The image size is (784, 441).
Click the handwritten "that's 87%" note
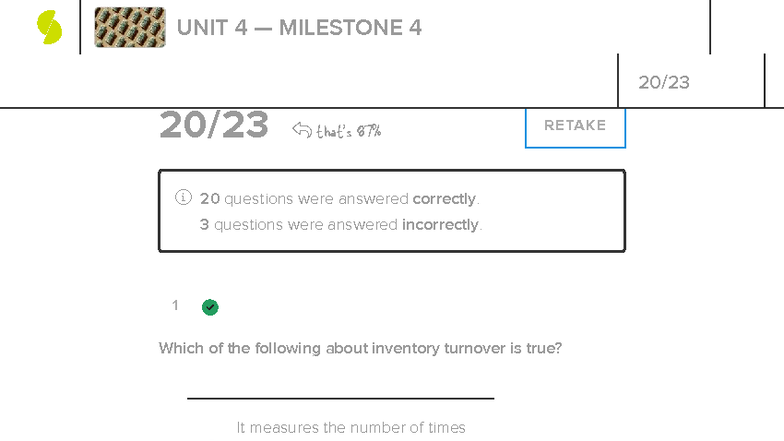(x=348, y=131)
